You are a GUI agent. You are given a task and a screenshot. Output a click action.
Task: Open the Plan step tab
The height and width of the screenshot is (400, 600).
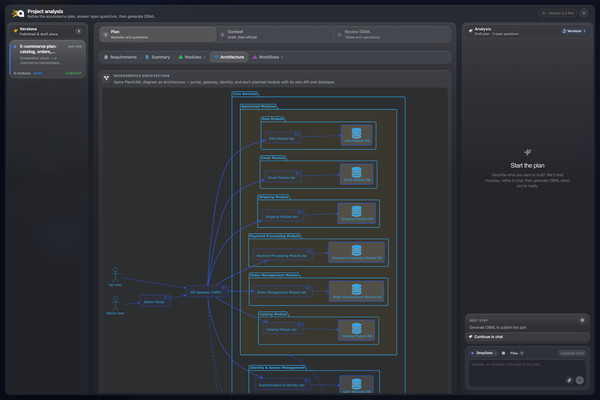pos(158,34)
